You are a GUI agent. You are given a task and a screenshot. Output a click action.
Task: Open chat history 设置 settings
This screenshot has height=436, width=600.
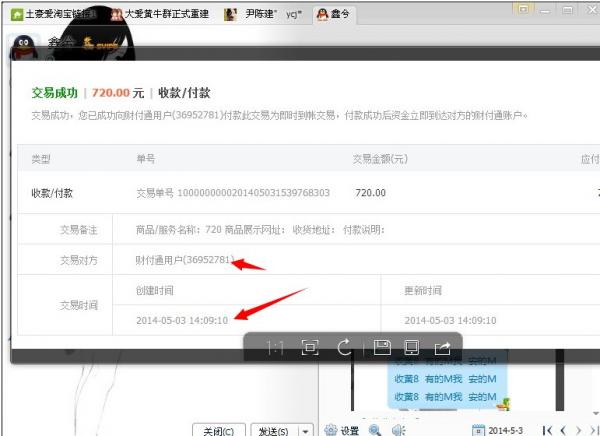(x=342, y=431)
